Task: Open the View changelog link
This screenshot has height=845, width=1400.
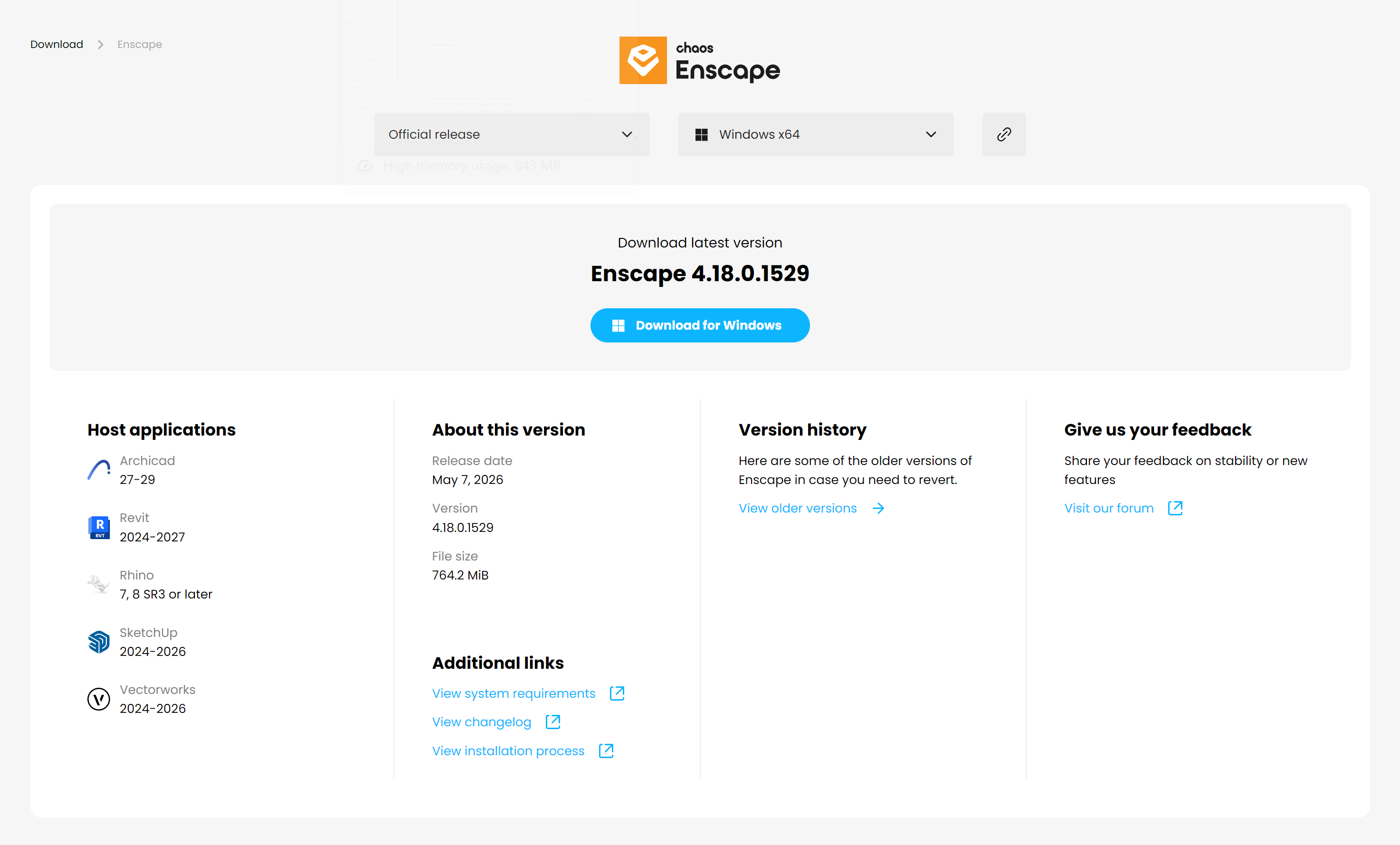Action: [482, 722]
